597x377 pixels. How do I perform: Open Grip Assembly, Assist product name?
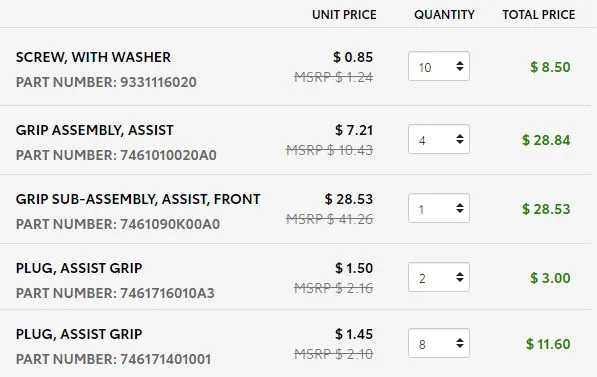pos(94,130)
